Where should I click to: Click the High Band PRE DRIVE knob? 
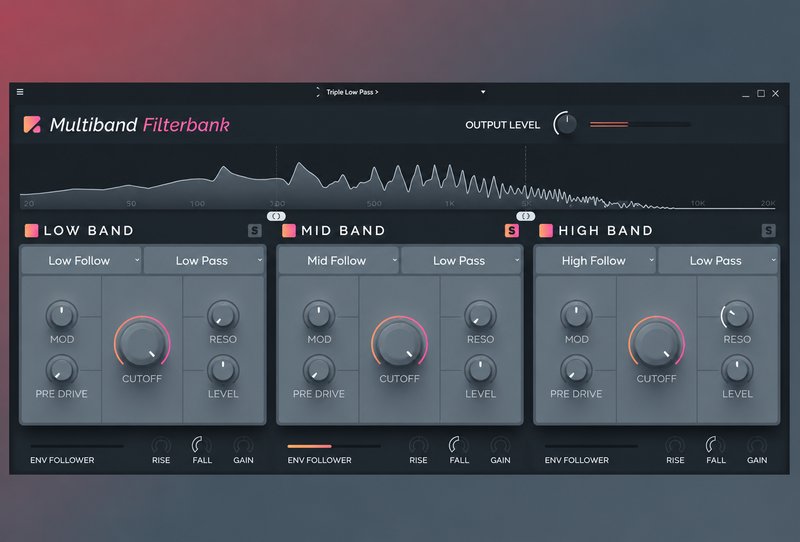(576, 370)
